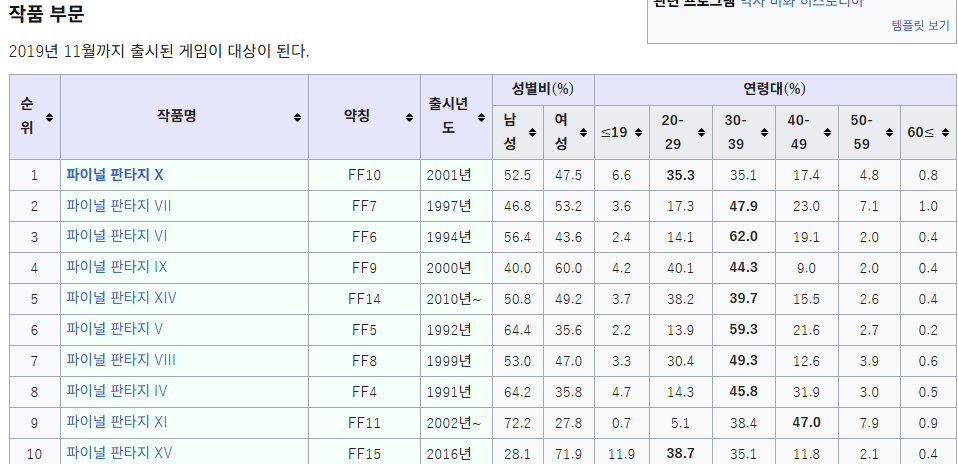
Task: Click the 2016년 release year cell
Action: coord(456,454)
